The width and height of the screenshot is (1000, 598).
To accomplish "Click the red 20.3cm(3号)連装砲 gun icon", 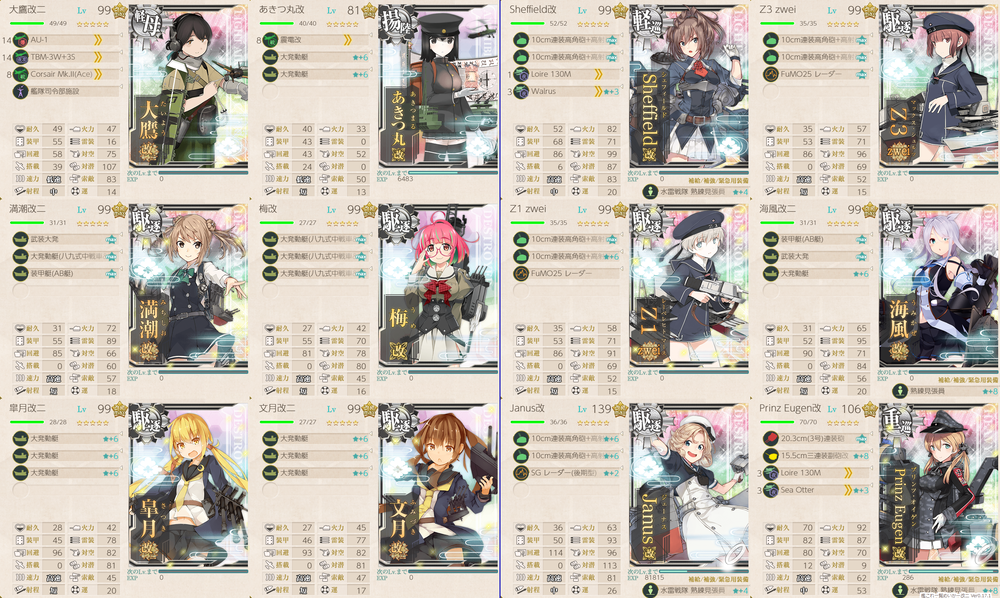I will click(770, 439).
